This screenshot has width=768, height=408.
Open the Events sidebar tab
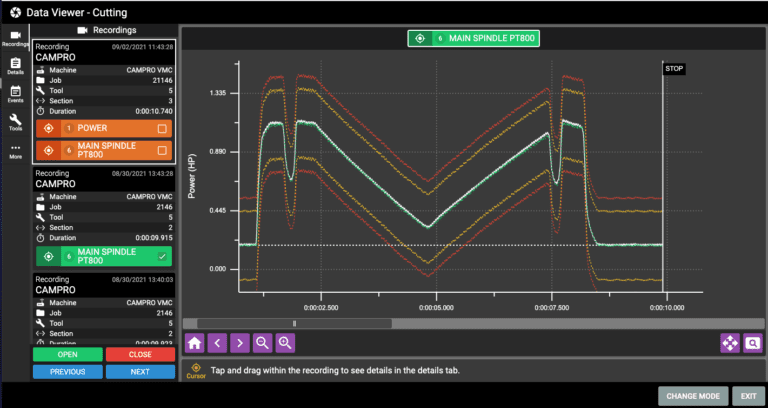point(15,94)
